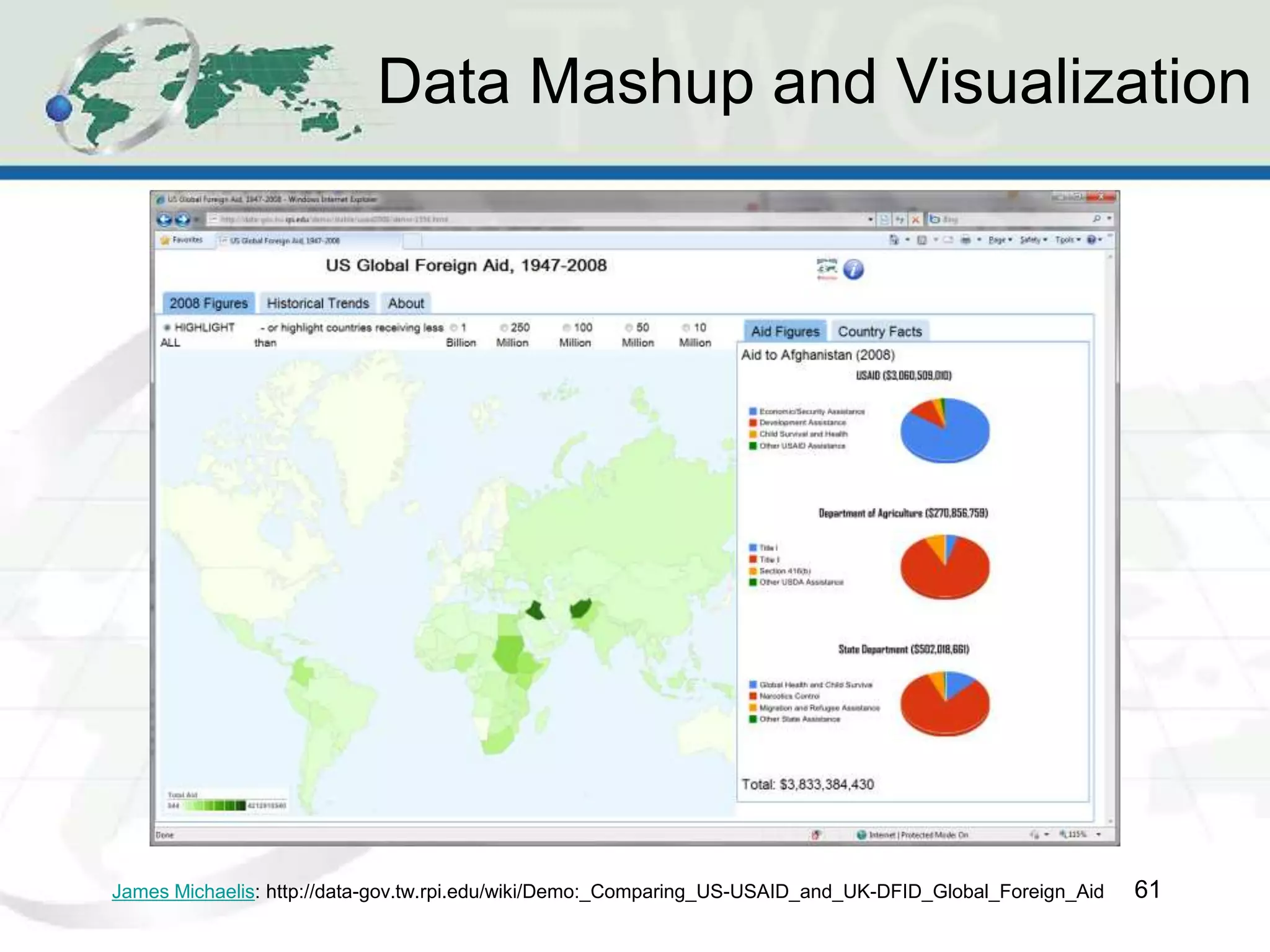This screenshot has height=952, width=1270.
Task: Click the status bar popup blocker icon
Action: [x=817, y=835]
